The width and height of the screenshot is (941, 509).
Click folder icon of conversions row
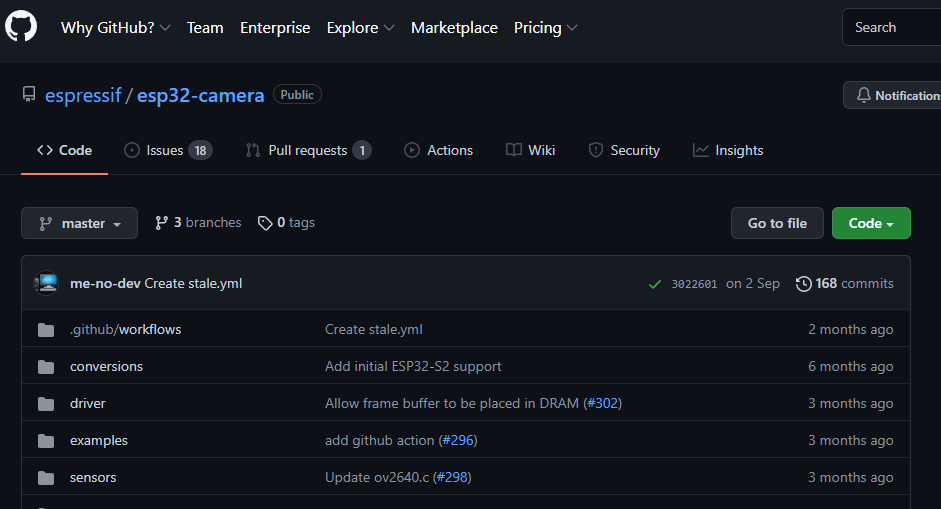point(46,367)
